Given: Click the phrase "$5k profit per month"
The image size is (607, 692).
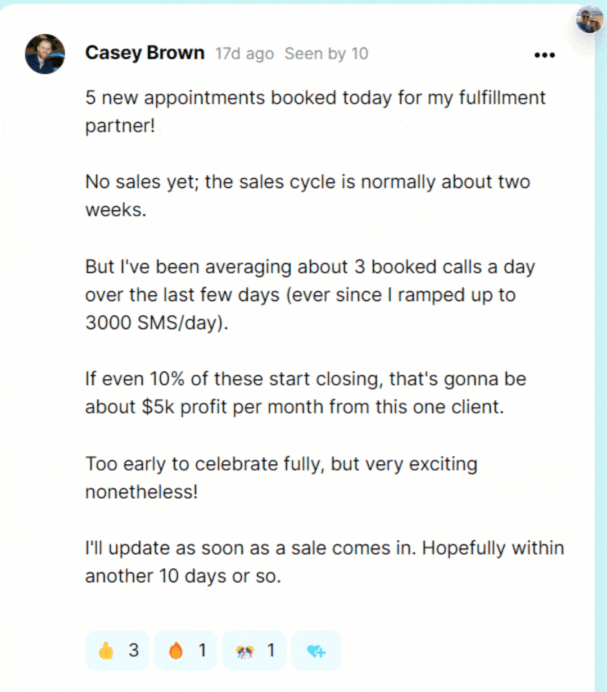Looking at the screenshot, I should [213, 408].
